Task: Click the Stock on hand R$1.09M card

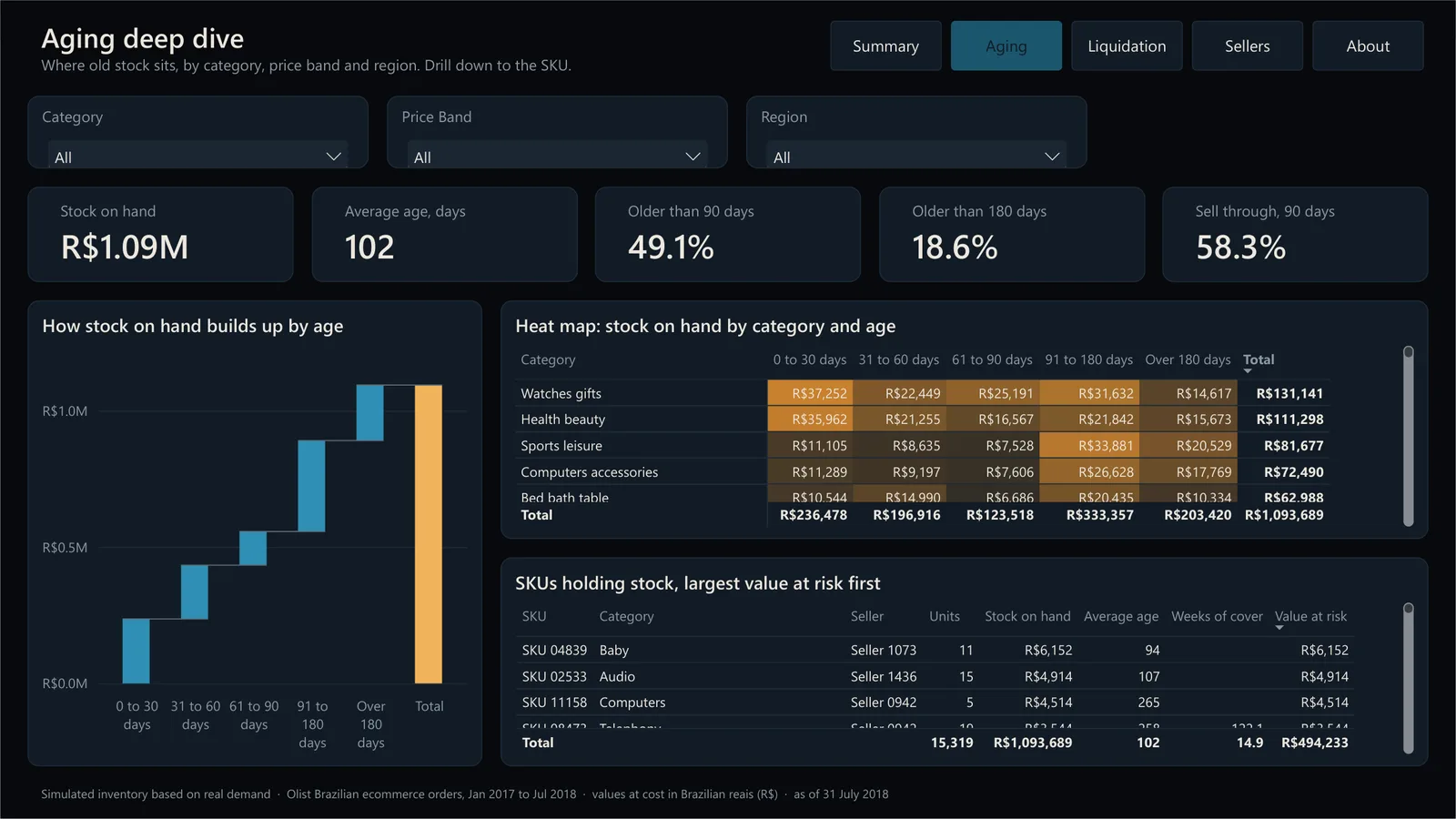Action: pyautogui.click(x=160, y=234)
